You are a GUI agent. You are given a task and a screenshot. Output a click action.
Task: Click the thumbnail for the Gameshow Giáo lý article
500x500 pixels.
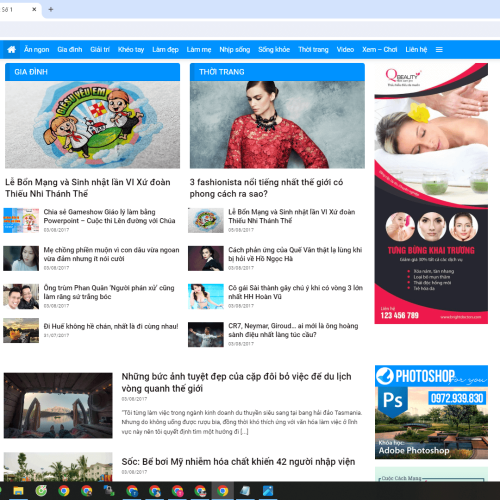pos(21,220)
